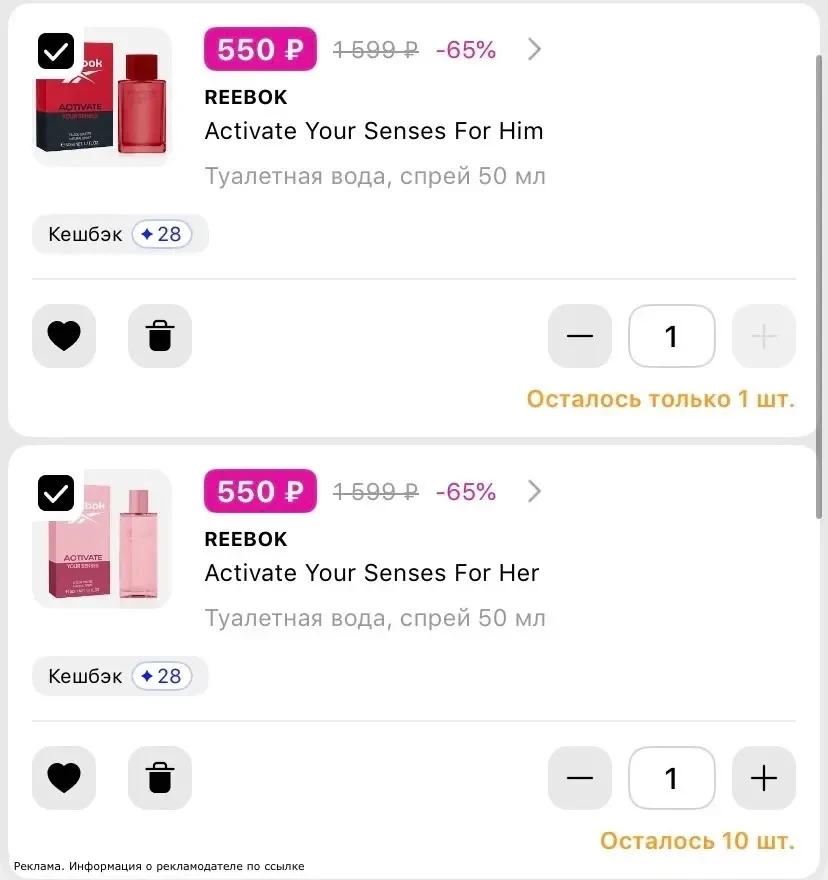This screenshot has width=828, height=880.
Task: Decrease quantity of For Her perfume
Action: [580, 778]
